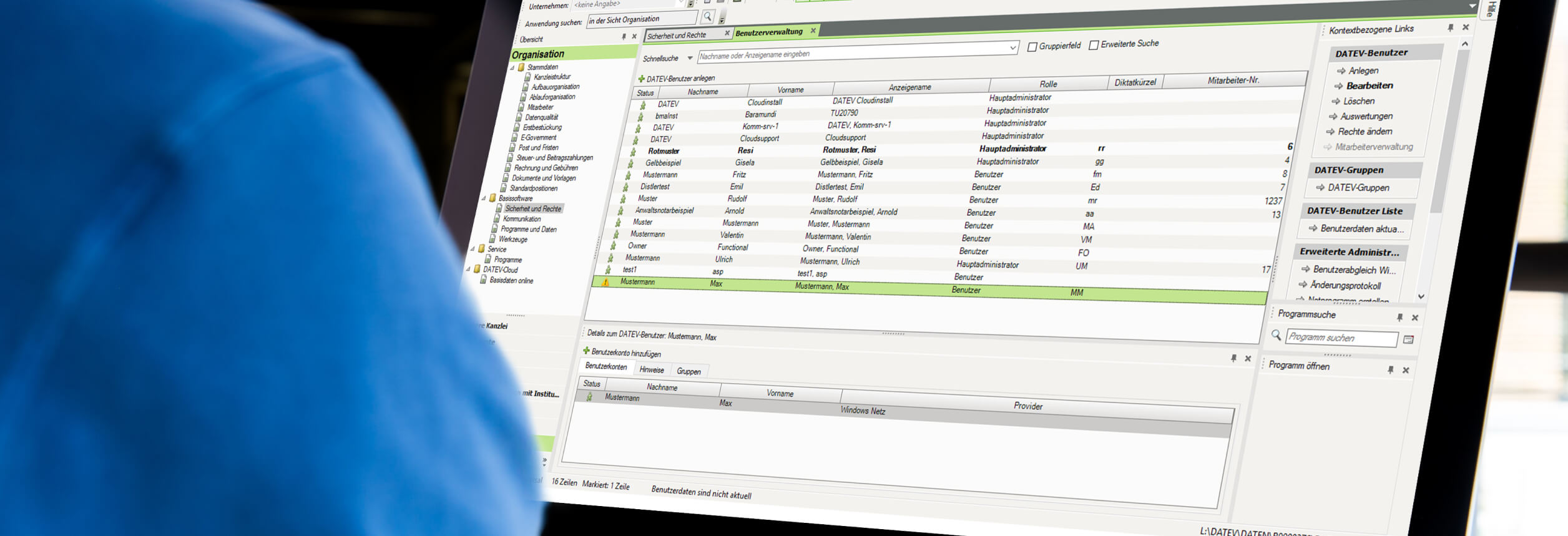Click the user status icon of test1 row
This screenshot has width=1568, height=536.
[608, 270]
